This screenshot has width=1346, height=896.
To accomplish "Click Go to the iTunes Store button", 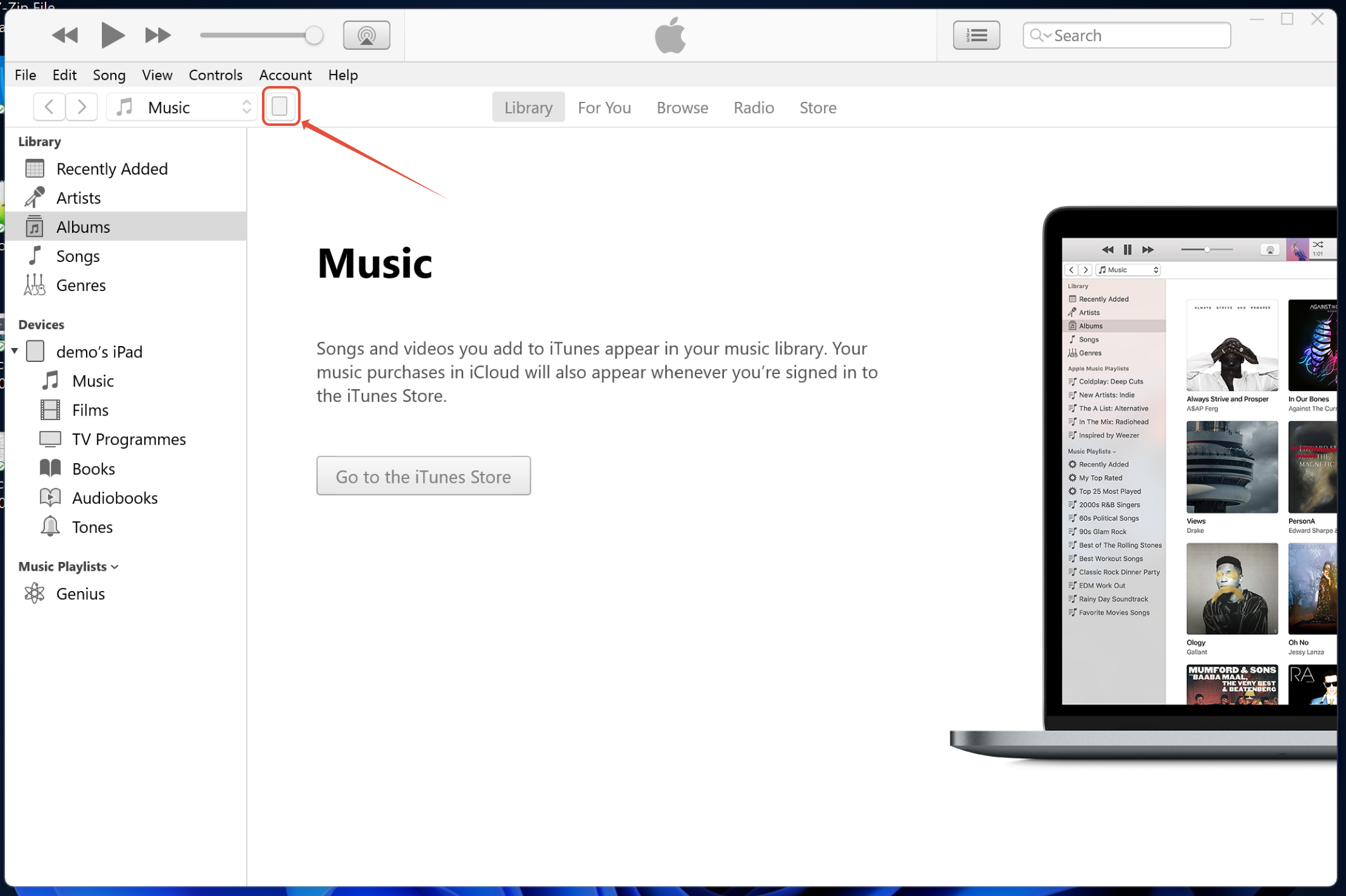I will (423, 476).
